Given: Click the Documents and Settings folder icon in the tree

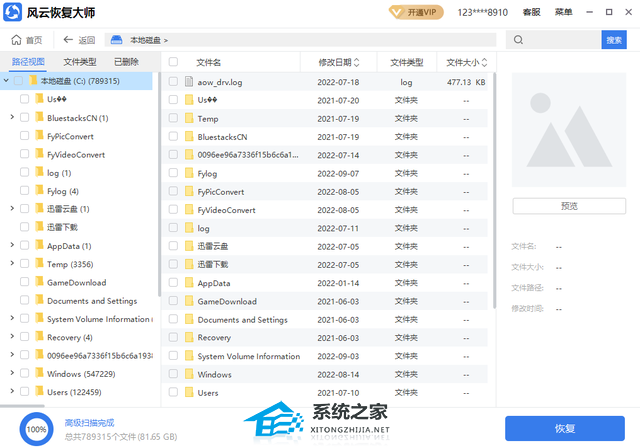Looking at the screenshot, I should (39, 300).
